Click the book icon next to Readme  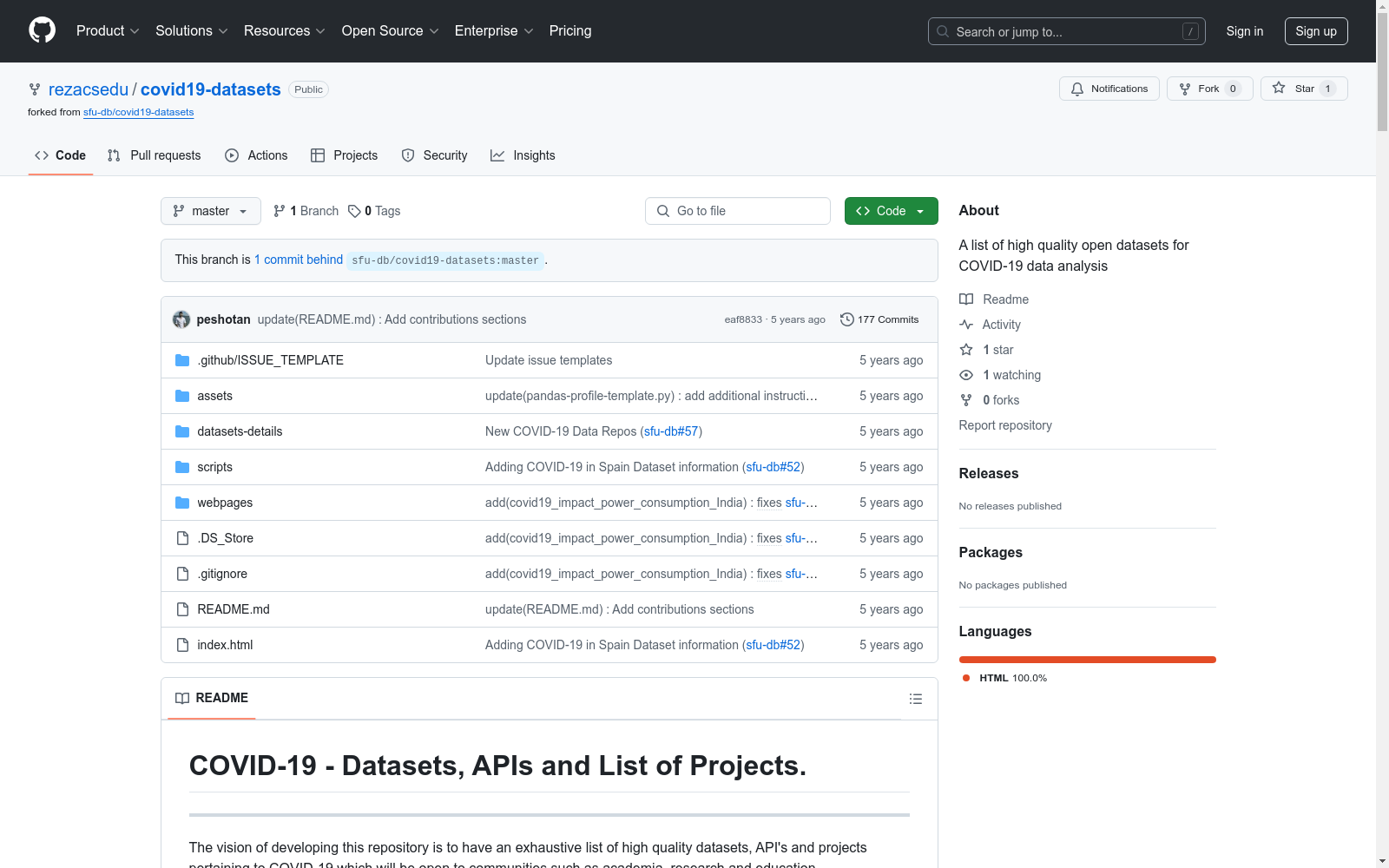click(966, 299)
